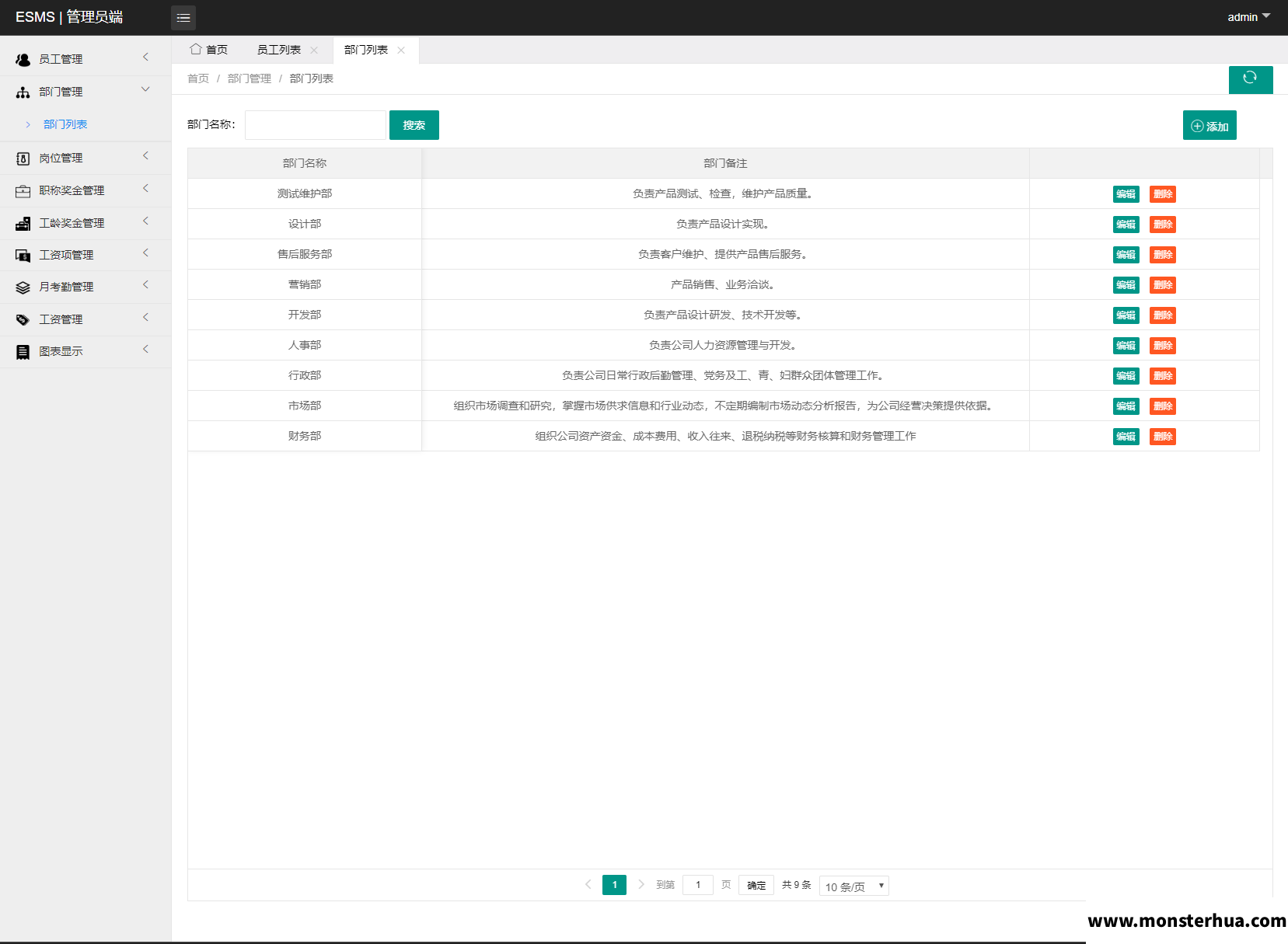This screenshot has width=1288, height=944.
Task: Click the 工资管理 tag icon
Action: pos(23,319)
